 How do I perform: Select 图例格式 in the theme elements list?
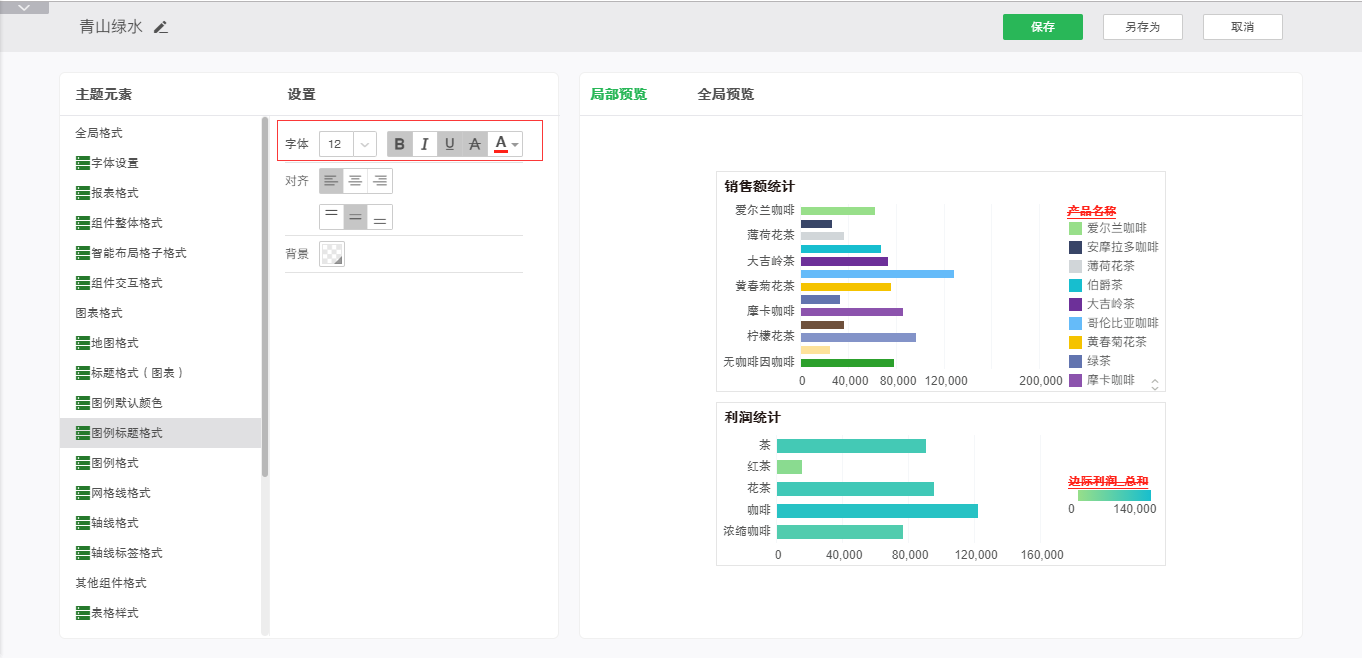pyautogui.click(x=114, y=463)
